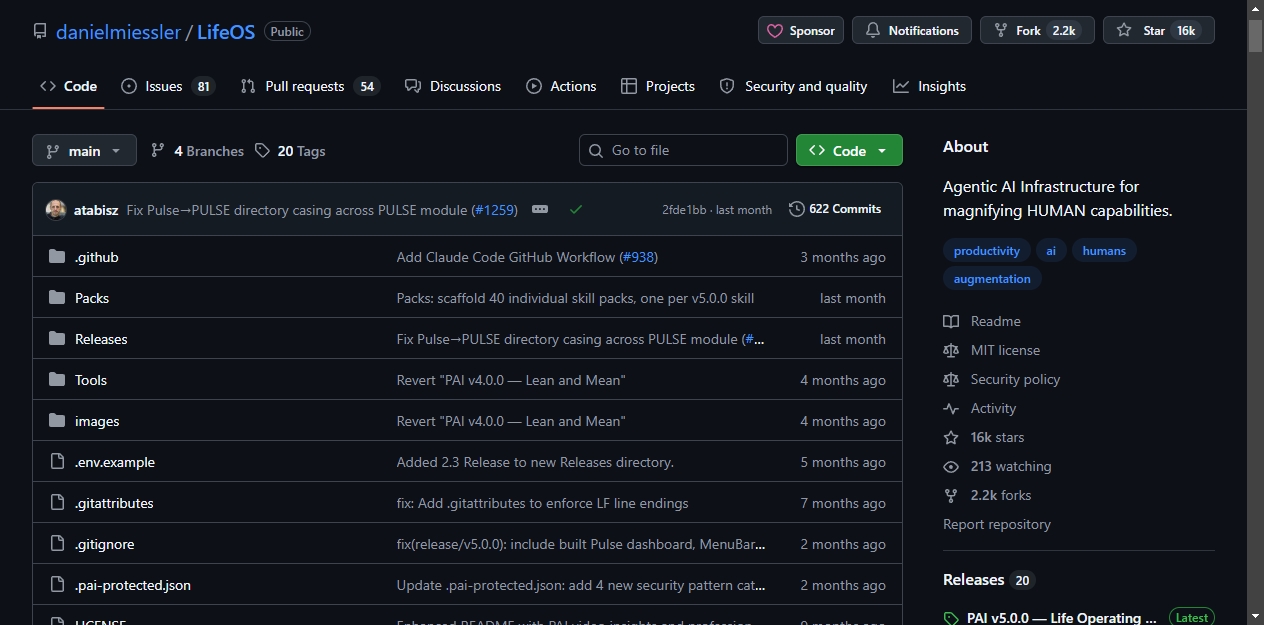Click the Tools folder icon
The height and width of the screenshot is (625, 1264).
click(57, 380)
